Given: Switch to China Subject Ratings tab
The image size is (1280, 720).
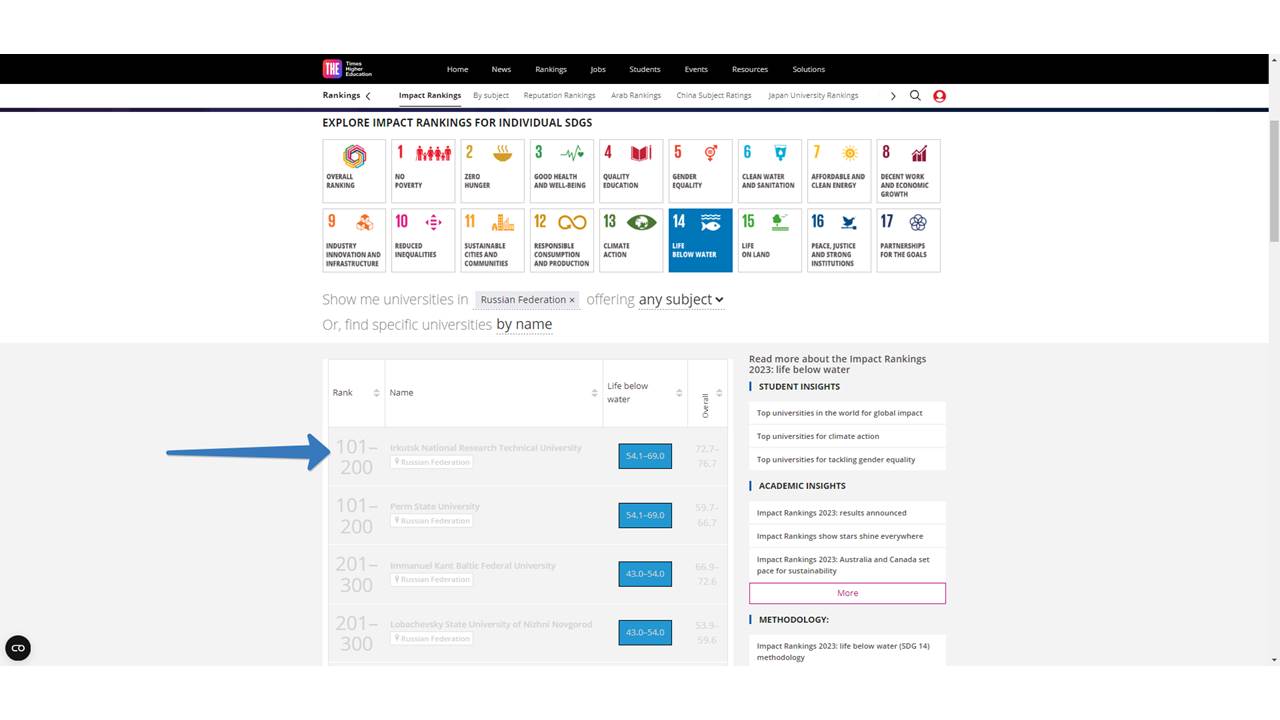Looking at the screenshot, I should click(714, 96).
